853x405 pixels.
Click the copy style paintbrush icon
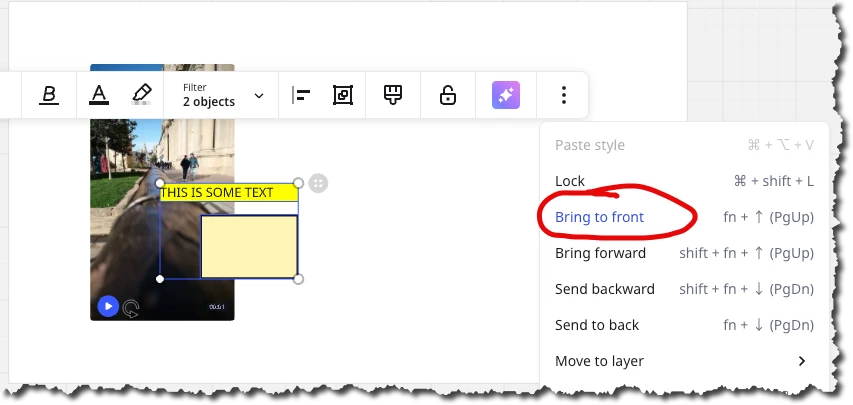click(393, 95)
